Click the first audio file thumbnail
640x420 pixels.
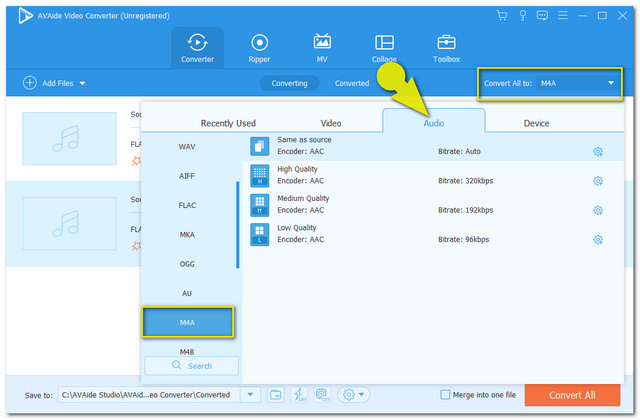coord(69,139)
